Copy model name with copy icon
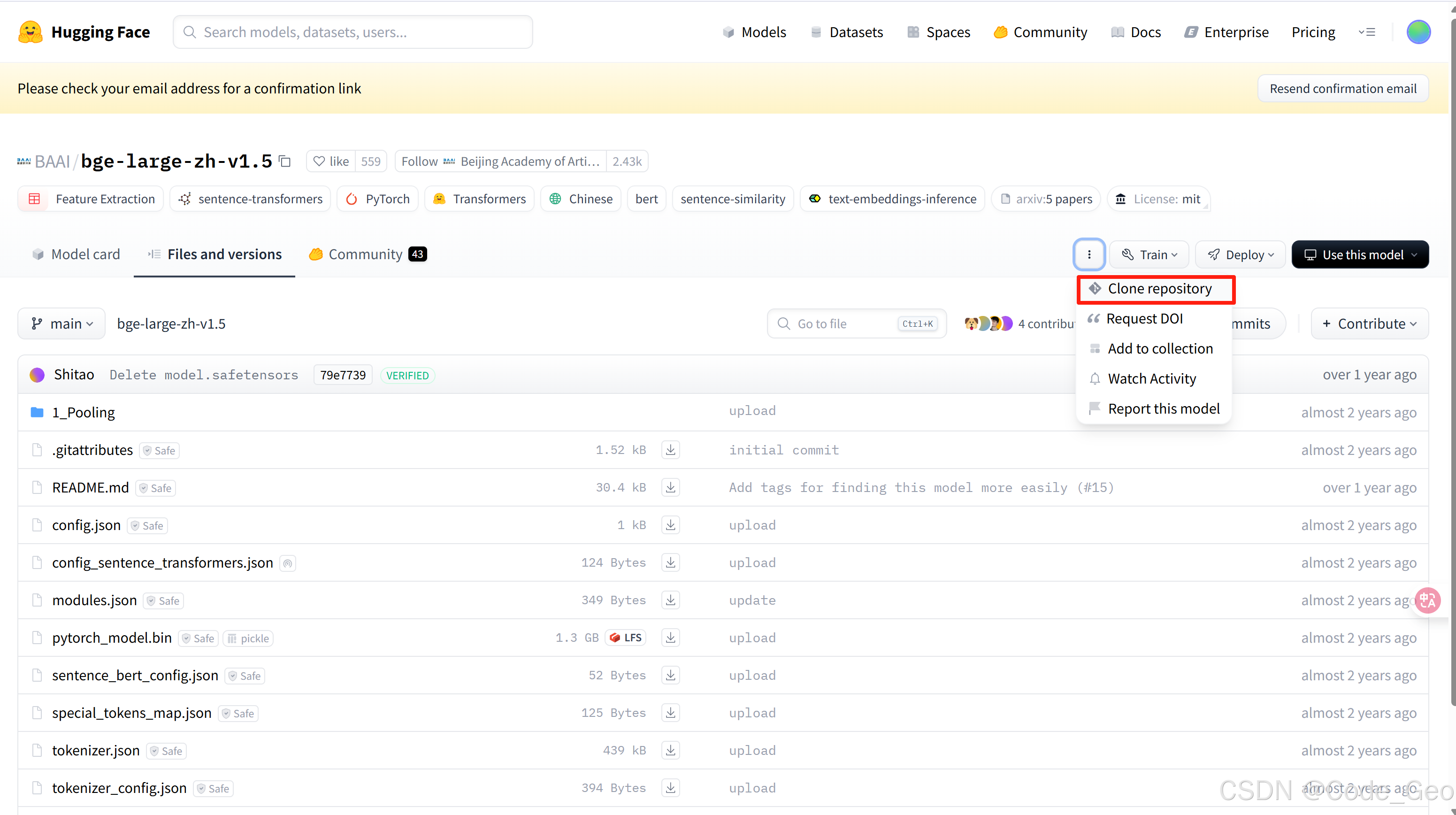The image size is (1456, 815). pos(285,161)
